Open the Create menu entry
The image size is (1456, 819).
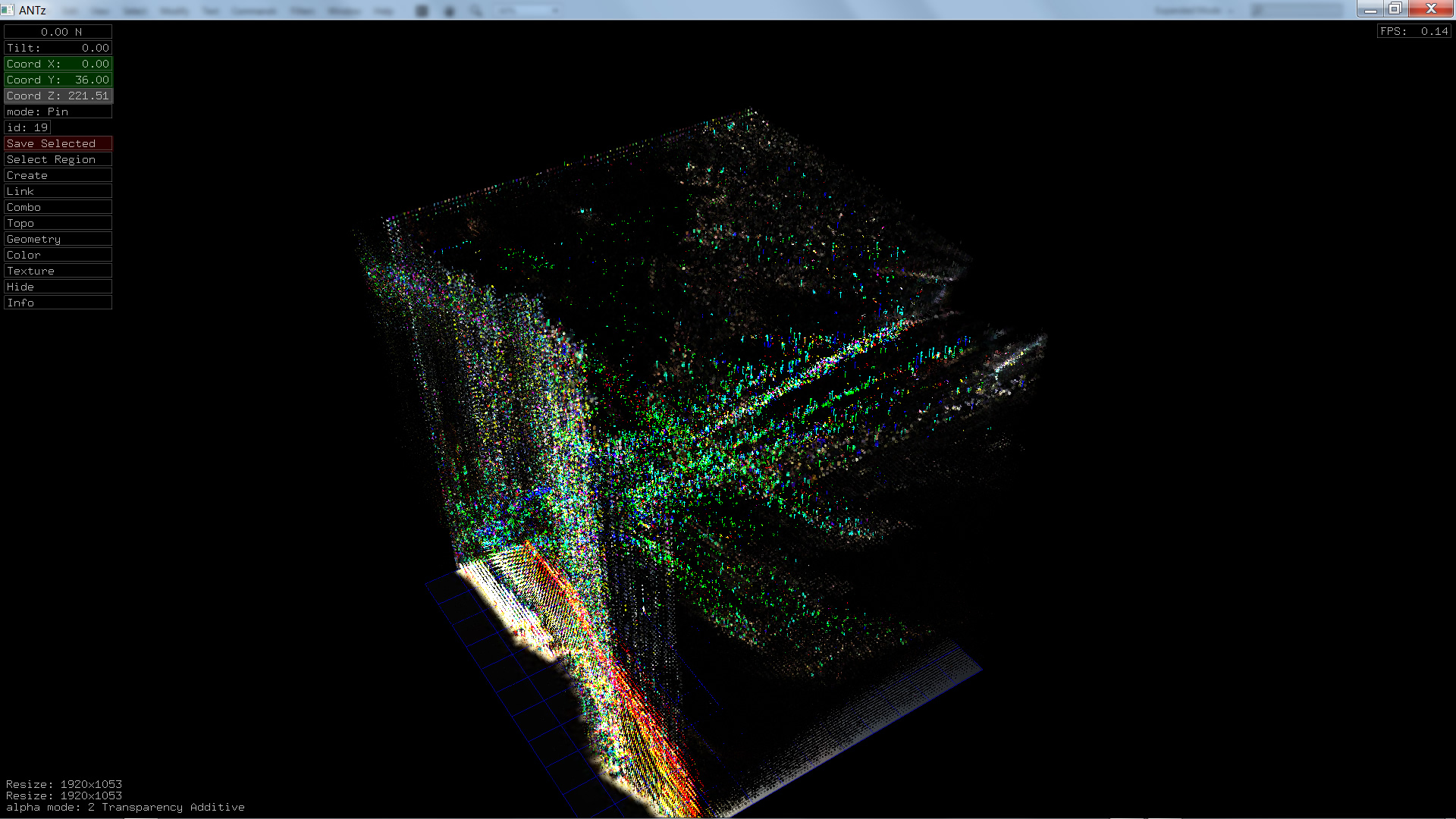coord(58,175)
